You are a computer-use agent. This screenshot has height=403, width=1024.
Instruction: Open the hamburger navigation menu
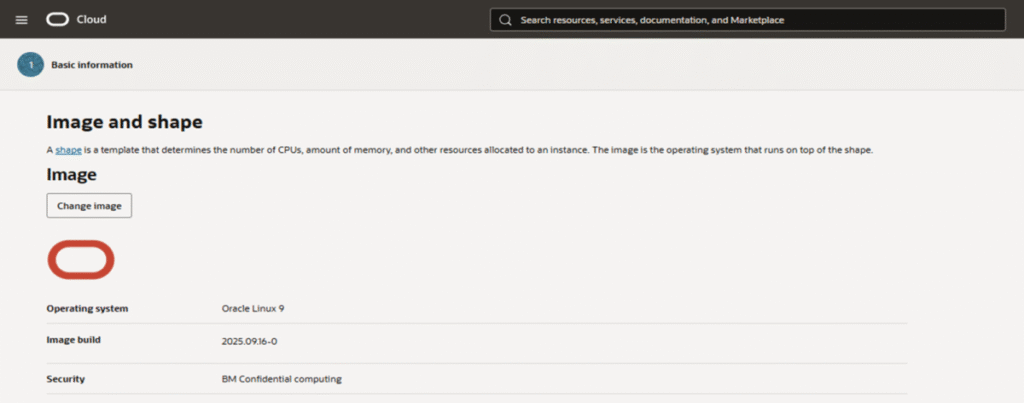pyautogui.click(x=22, y=19)
